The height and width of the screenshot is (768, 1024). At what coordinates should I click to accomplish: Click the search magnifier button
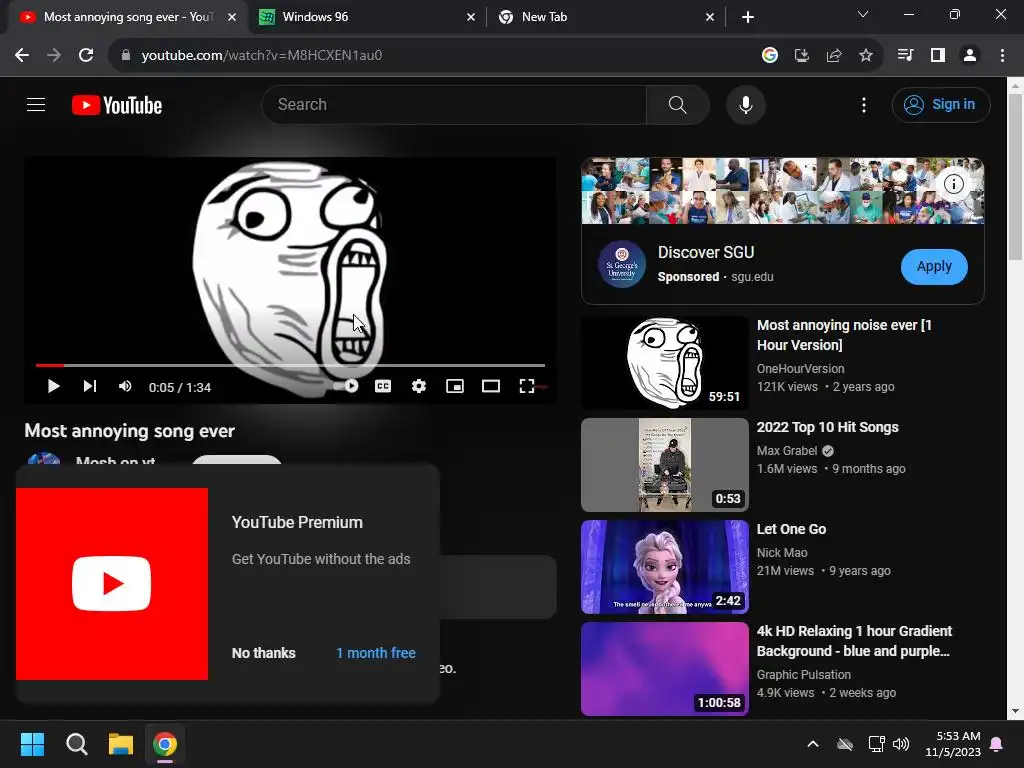[677, 104]
